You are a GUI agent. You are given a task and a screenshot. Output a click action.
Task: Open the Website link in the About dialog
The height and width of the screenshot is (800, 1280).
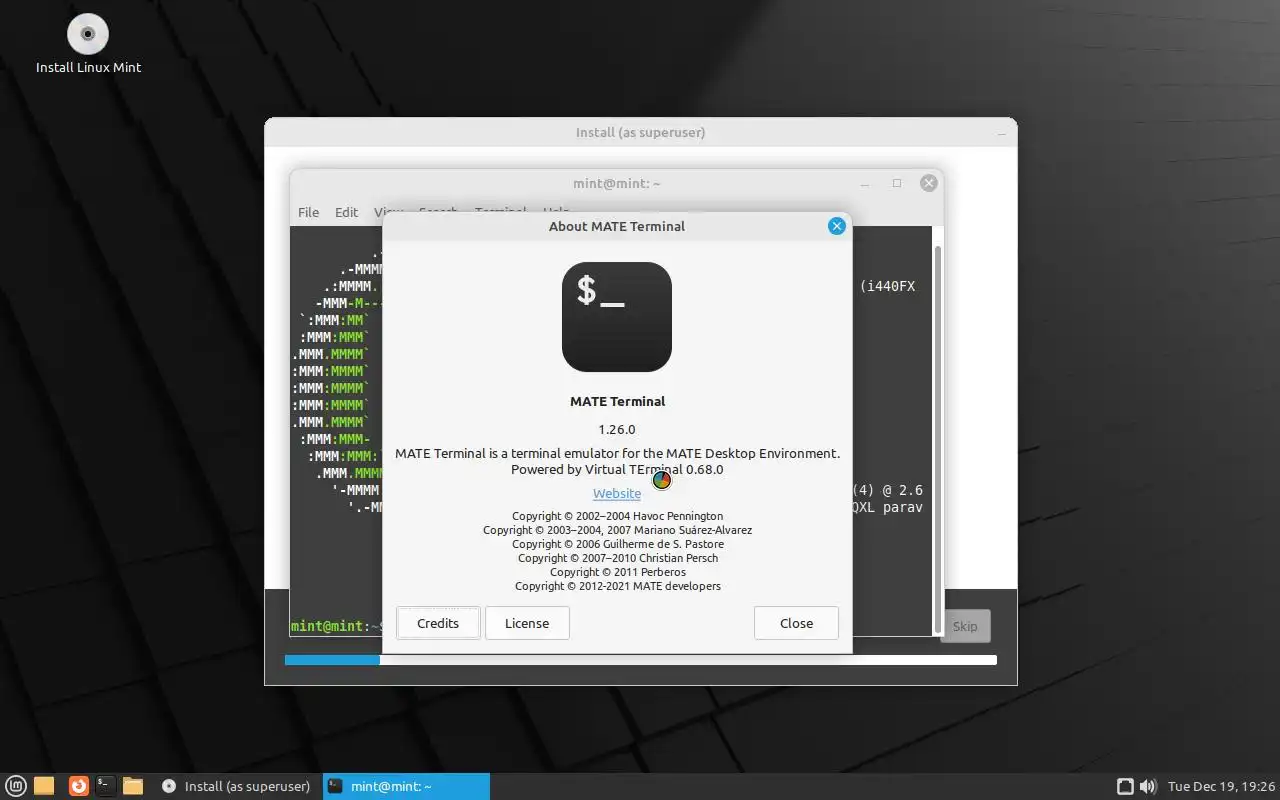click(617, 493)
